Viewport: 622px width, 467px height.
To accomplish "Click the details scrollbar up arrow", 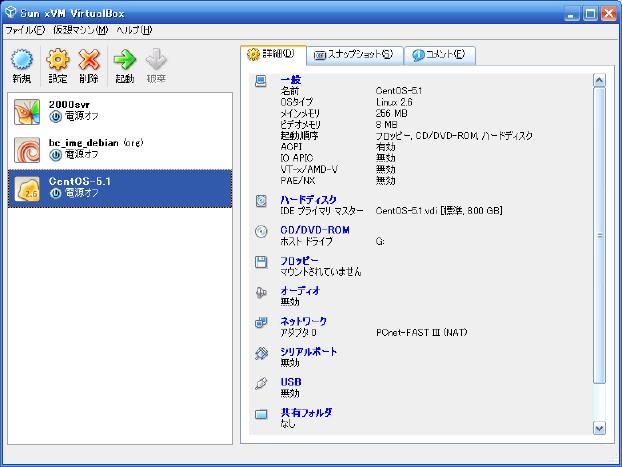I will [599, 81].
